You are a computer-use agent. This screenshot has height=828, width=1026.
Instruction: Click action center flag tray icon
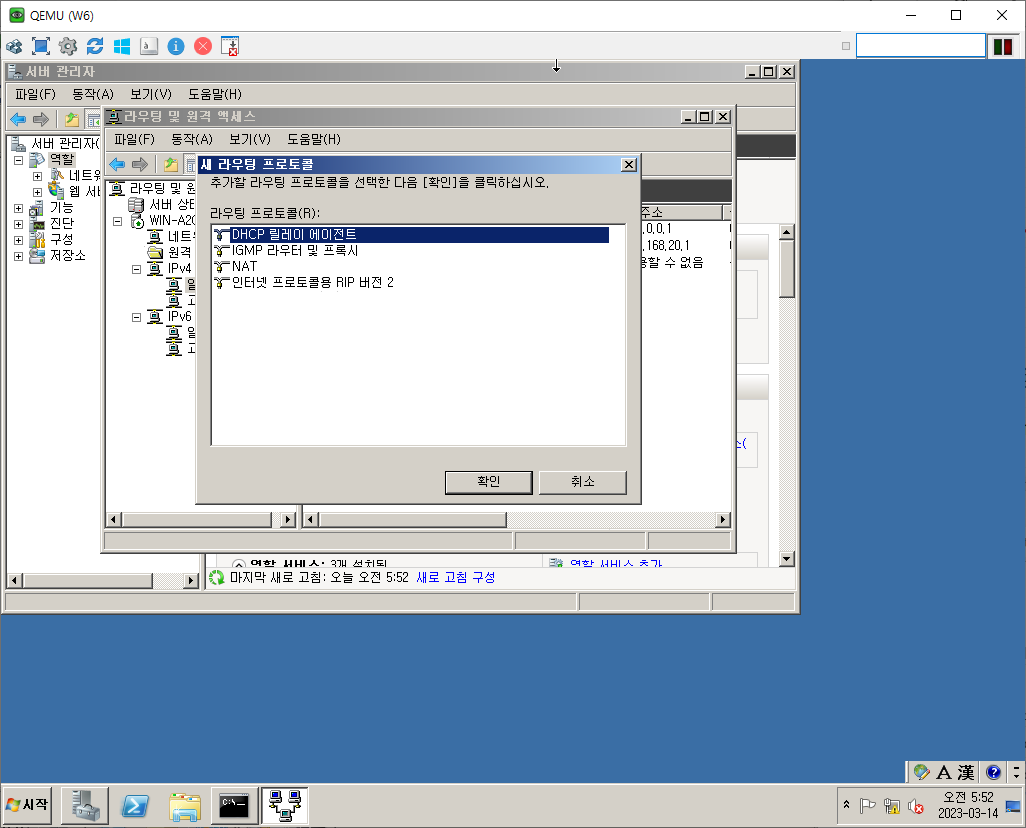(868, 806)
